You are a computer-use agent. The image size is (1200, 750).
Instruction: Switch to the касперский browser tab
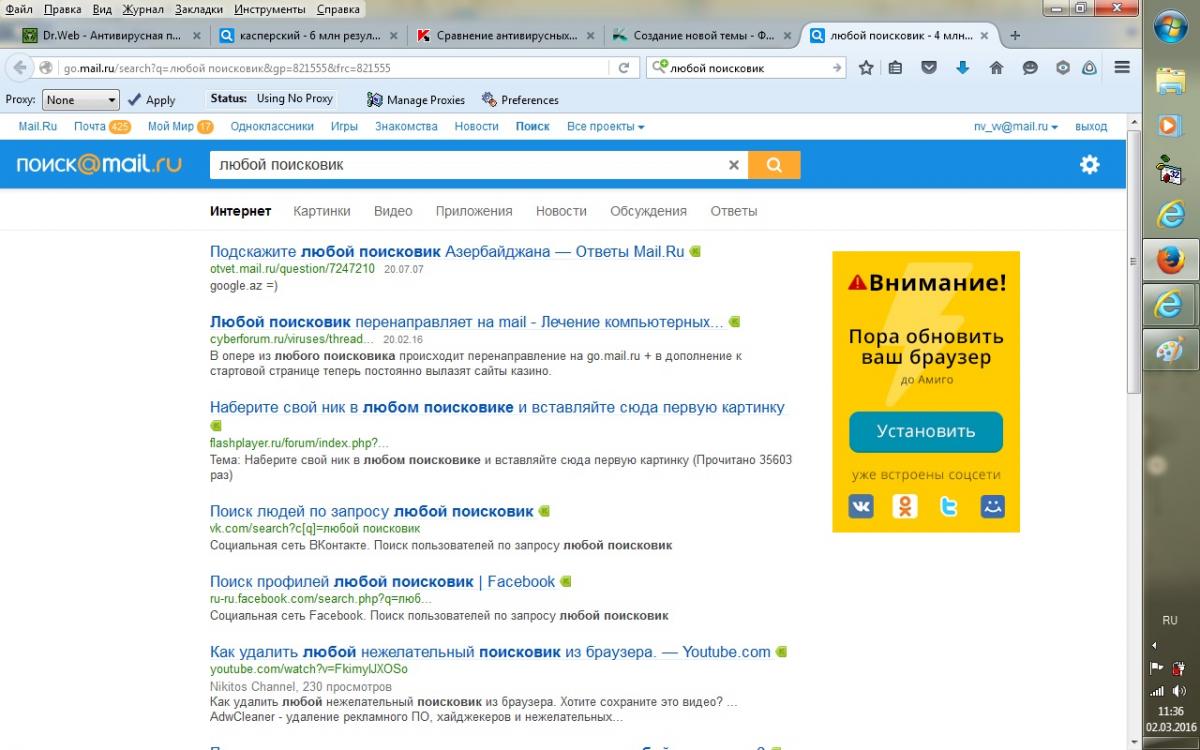click(308, 35)
